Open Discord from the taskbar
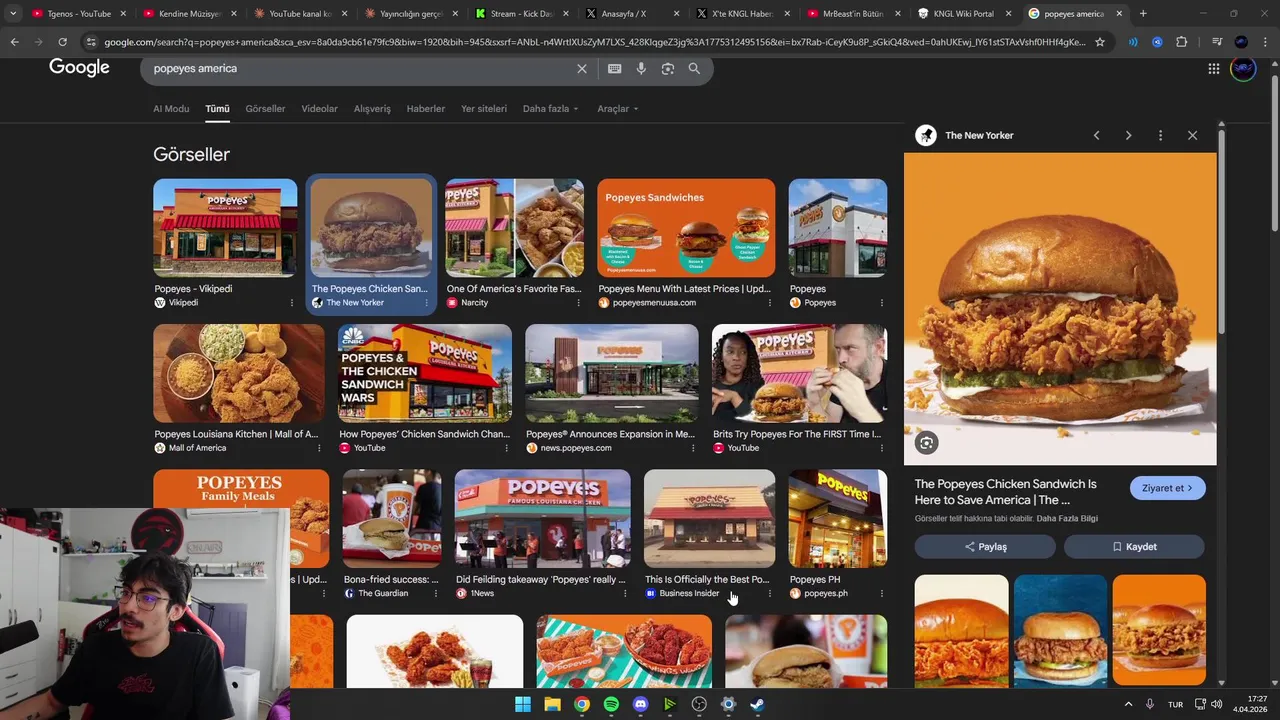This screenshot has height=720, width=1280. click(x=641, y=704)
